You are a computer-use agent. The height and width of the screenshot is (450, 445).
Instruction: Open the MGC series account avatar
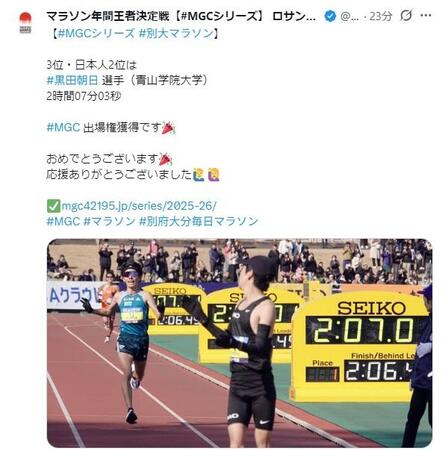(25, 22)
